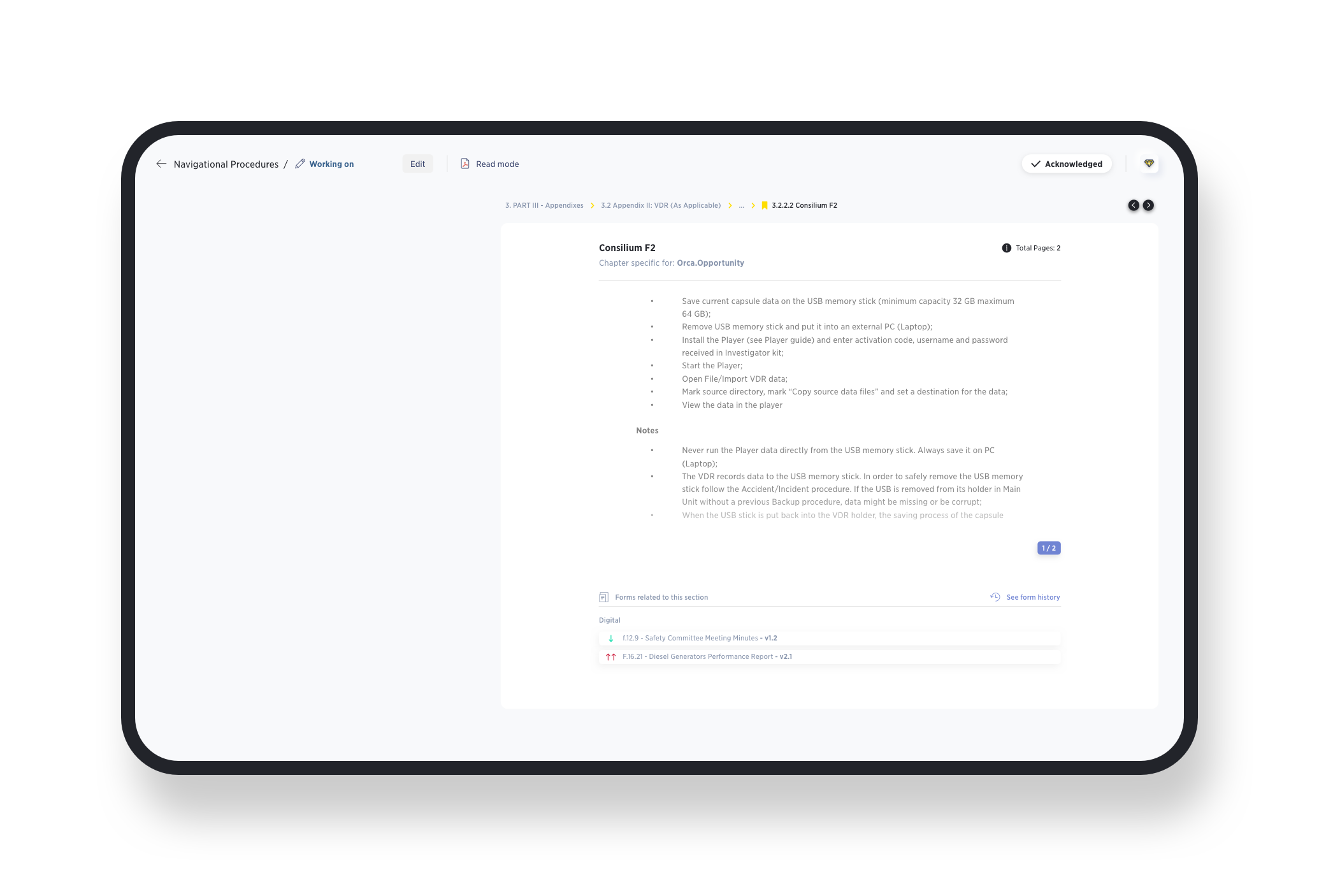
Task: Open 3.2 Appendix II: VDR breadcrumb
Action: (661, 205)
